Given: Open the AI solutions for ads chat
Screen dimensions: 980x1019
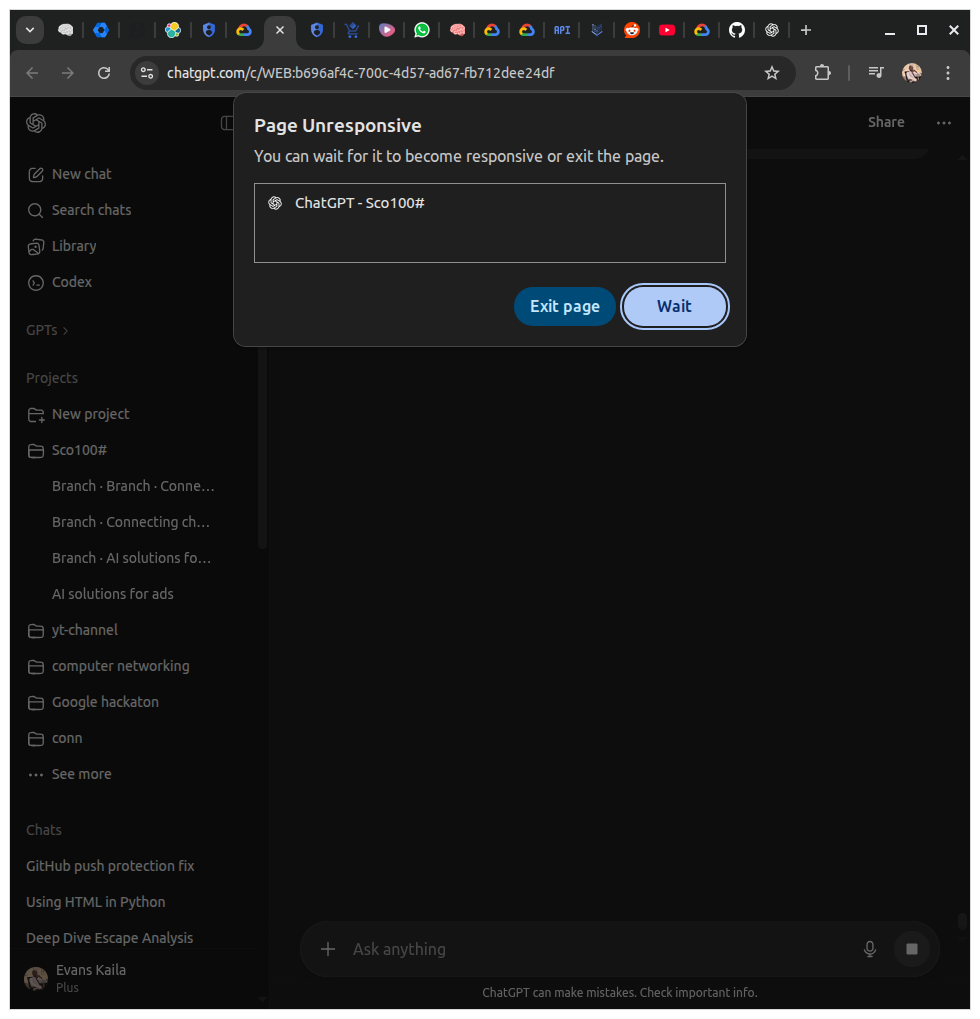Looking at the screenshot, I should point(112,594).
